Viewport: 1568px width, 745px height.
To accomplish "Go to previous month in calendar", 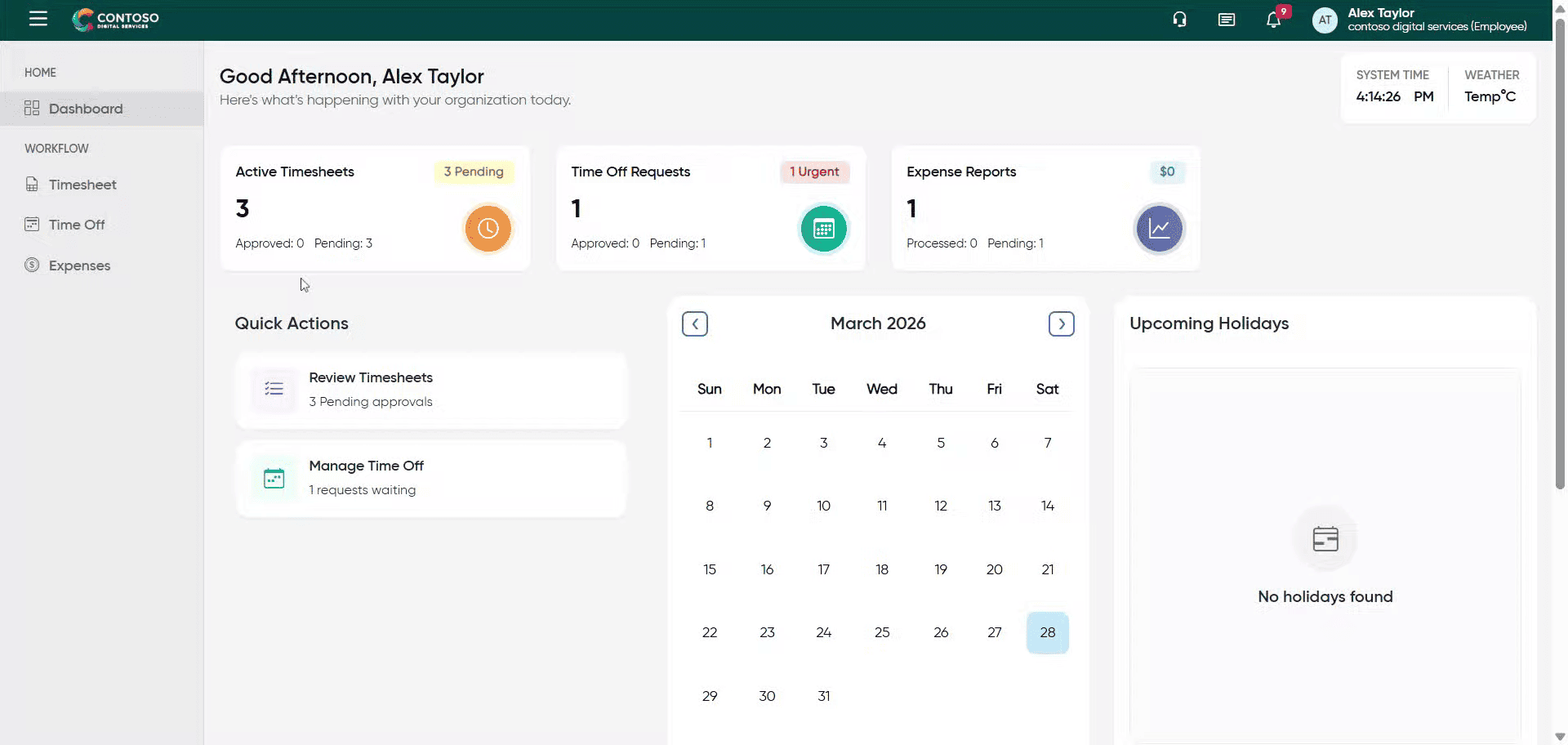I will point(695,324).
